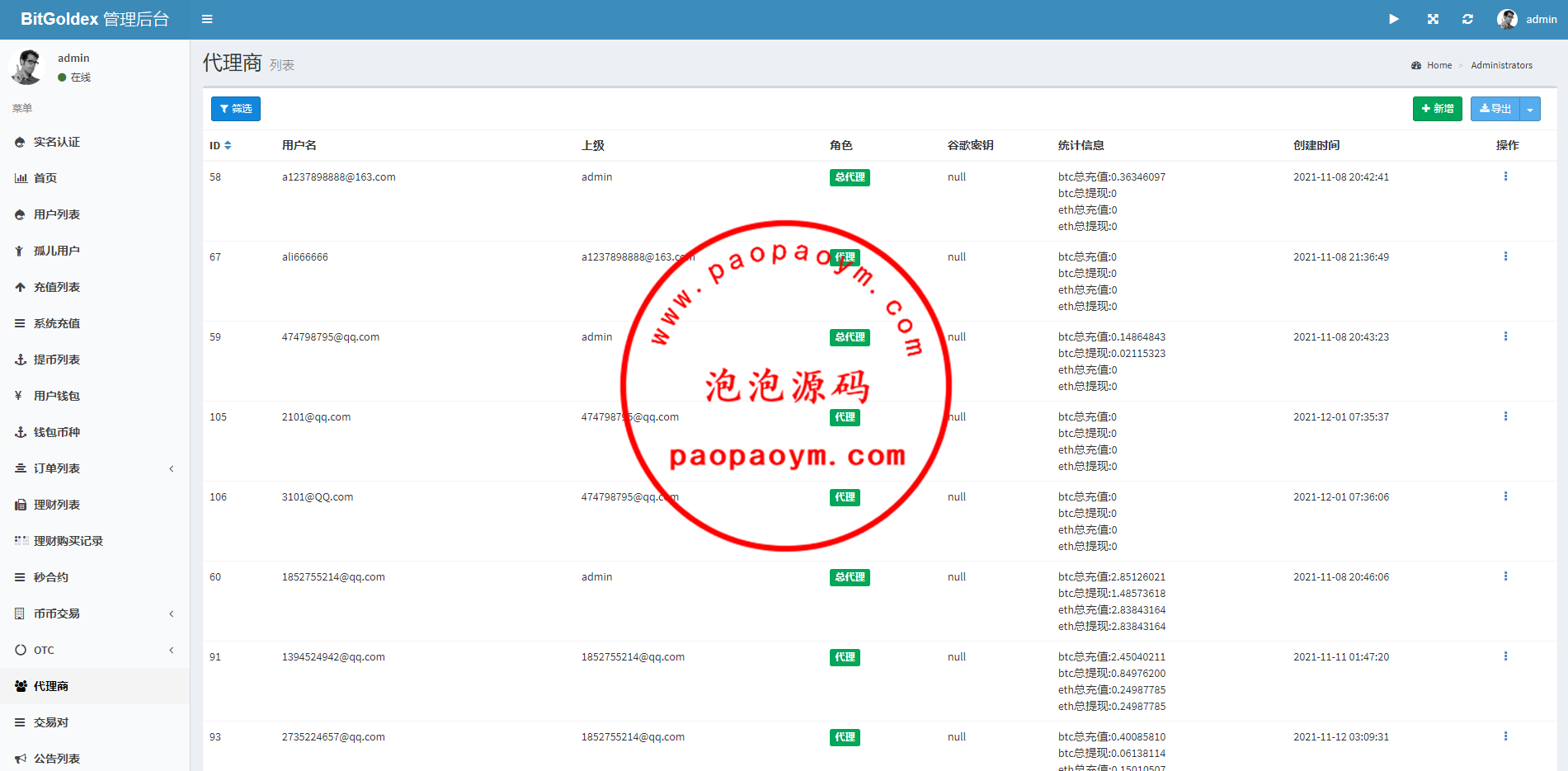Click the play icon in top bar
The width and height of the screenshot is (1568, 771).
pos(1394,19)
